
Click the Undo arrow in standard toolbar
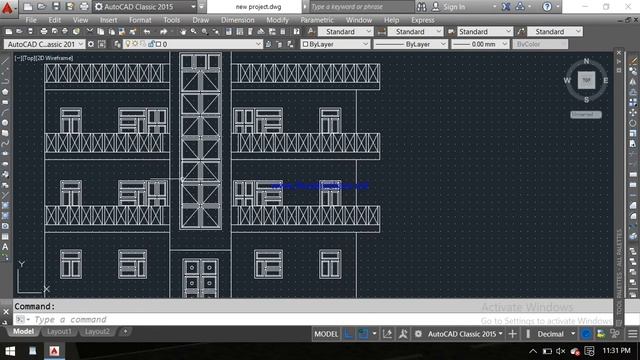(147, 31)
